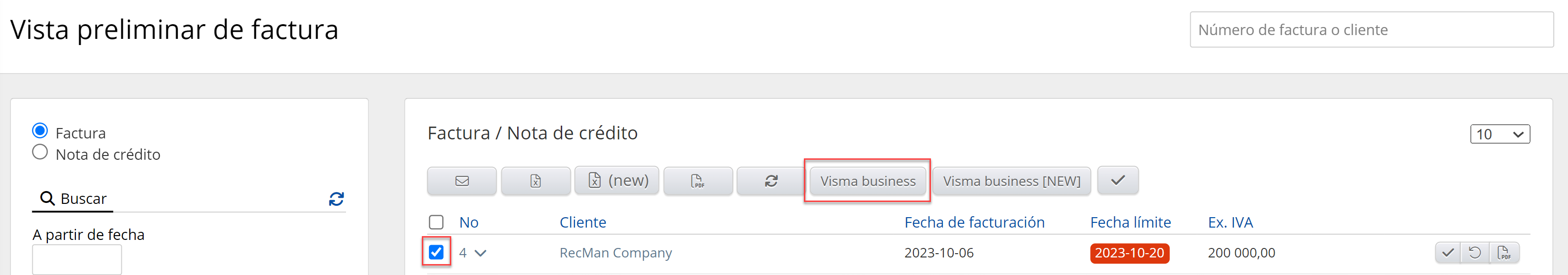Image resolution: width=1568 pixels, height=275 pixels.
Task: Download PDF from the invoice toolbar
Action: (x=698, y=181)
